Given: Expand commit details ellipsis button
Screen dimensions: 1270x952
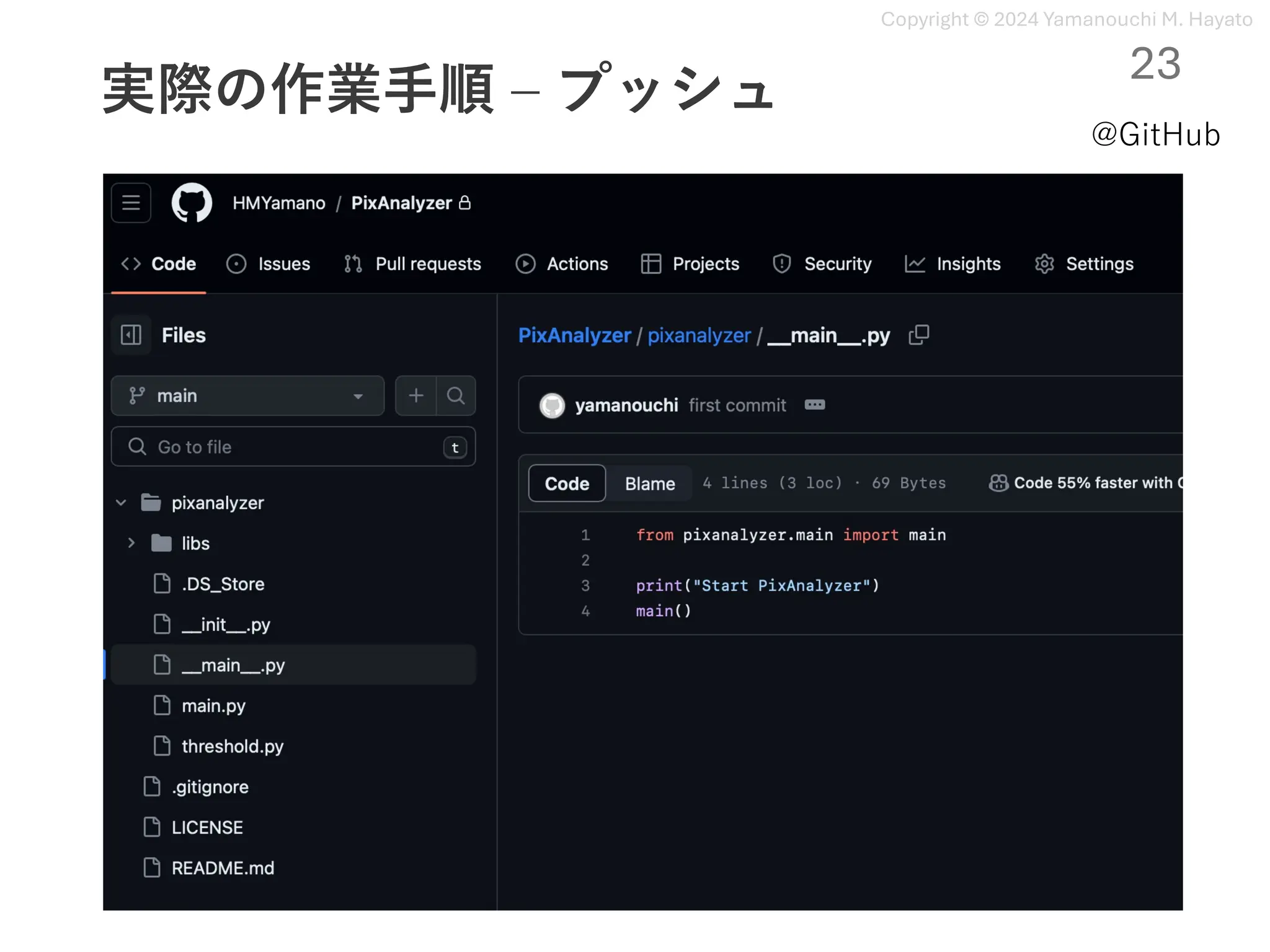Looking at the screenshot, I should click(815, 405).
